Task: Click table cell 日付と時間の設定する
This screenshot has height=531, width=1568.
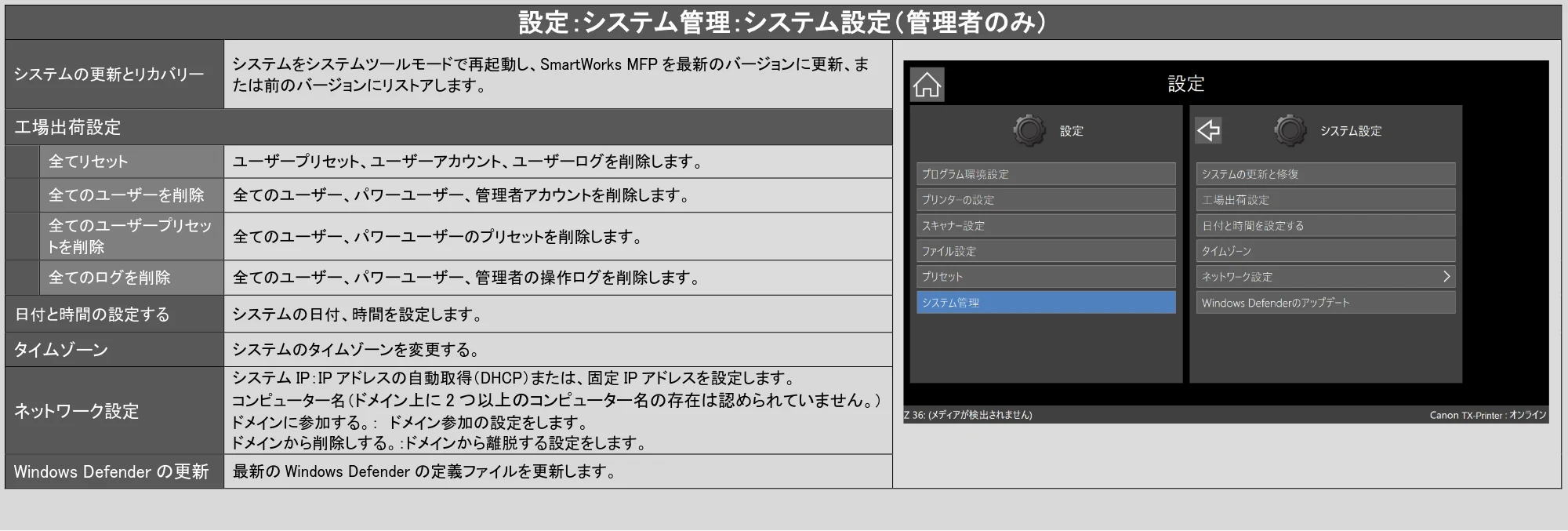Action: [114, 315]
